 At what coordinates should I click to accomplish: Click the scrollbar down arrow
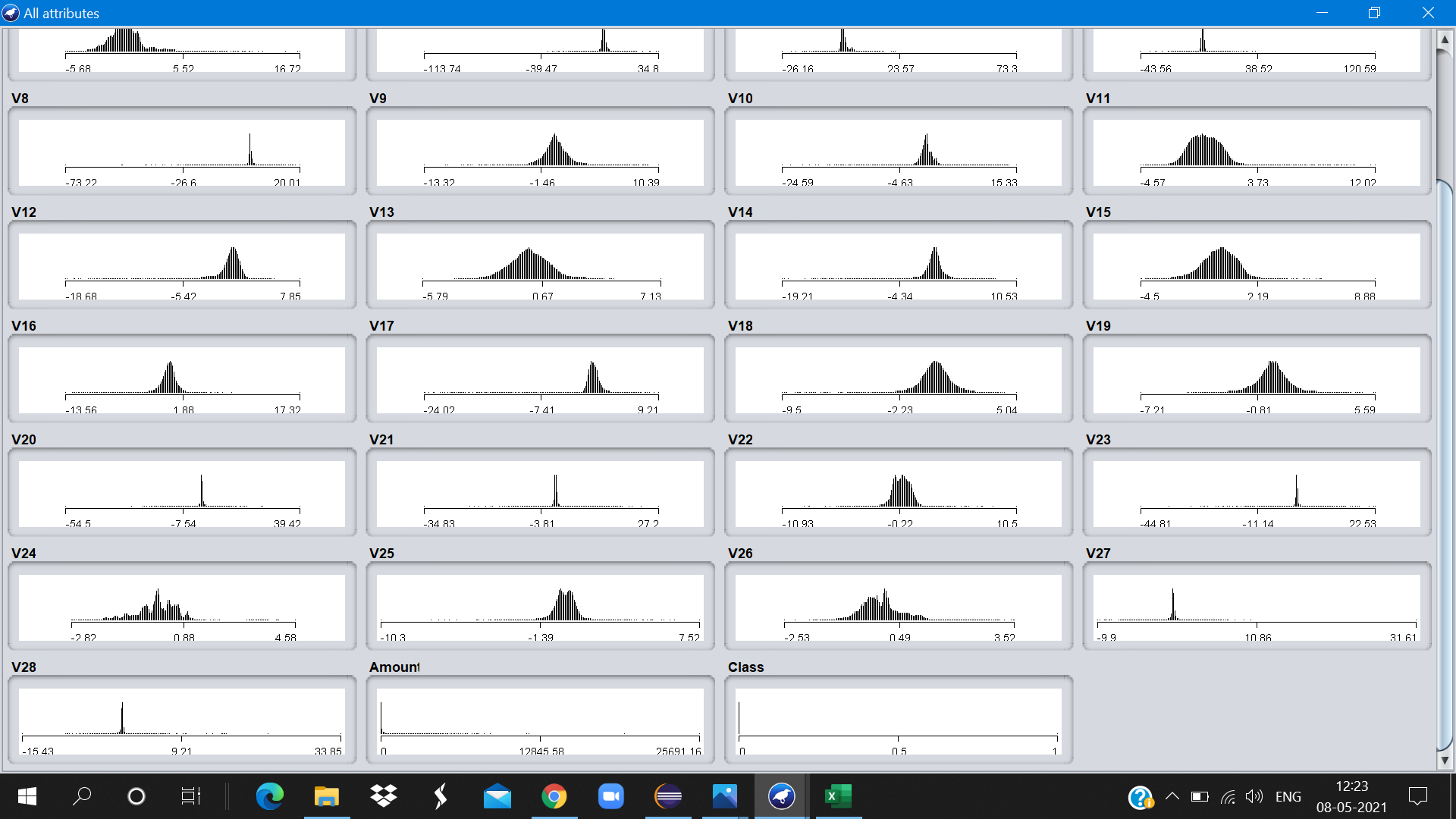[x=1445, y=760]
